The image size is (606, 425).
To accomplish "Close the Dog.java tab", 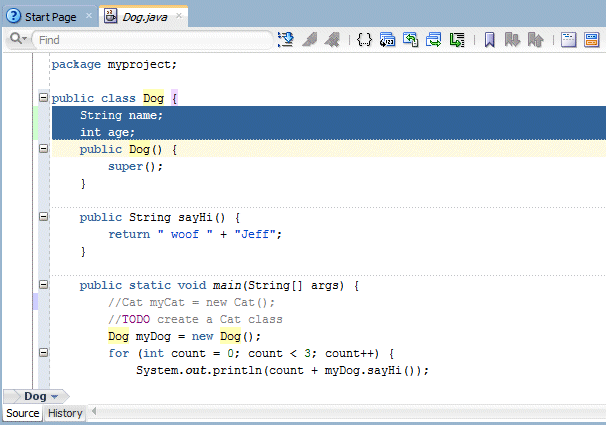I will [x=179, y=16].
